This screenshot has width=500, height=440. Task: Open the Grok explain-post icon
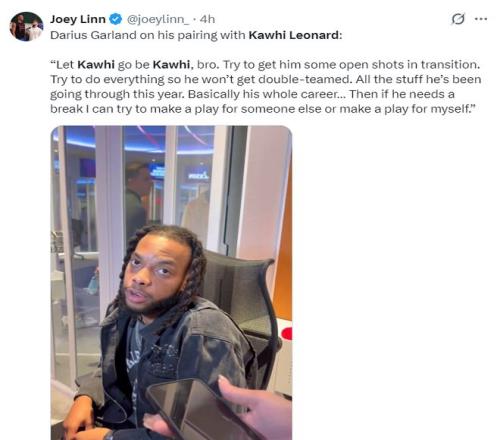[x=458, y=19]
